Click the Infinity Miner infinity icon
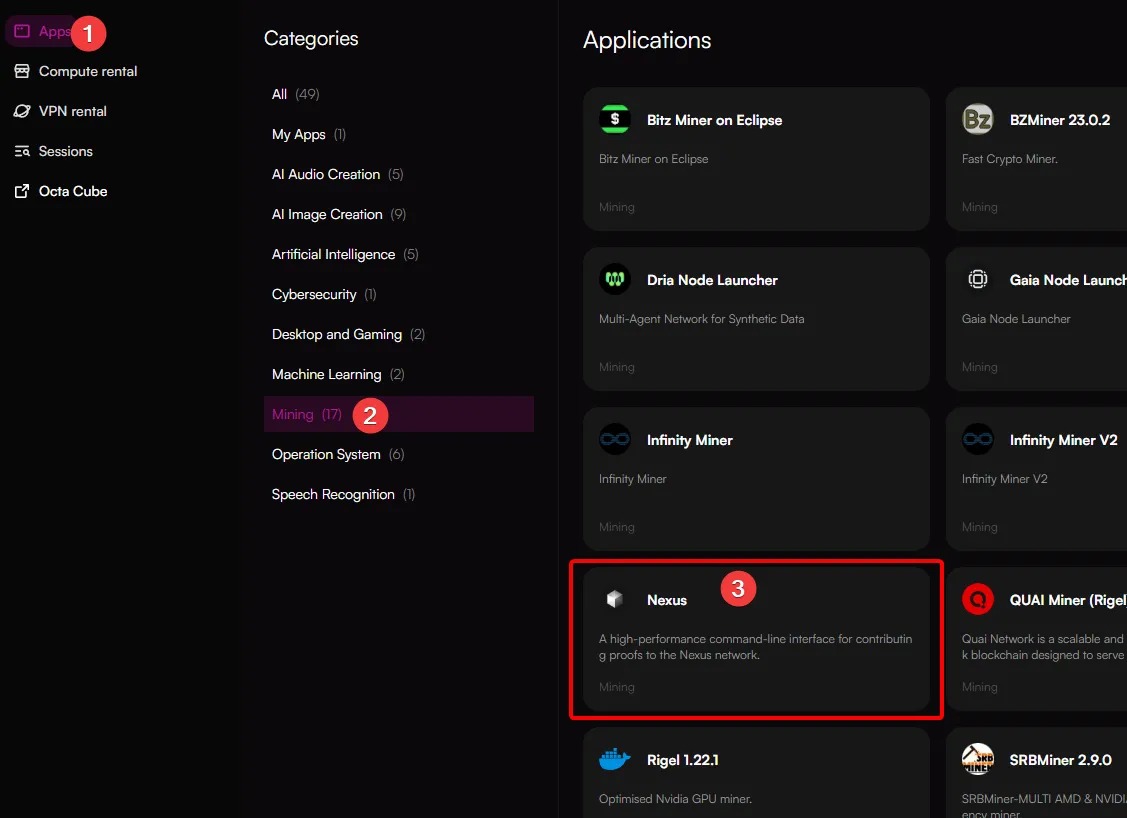The height and width of the screenshot is (818, 1127). [x=615, y=439]
